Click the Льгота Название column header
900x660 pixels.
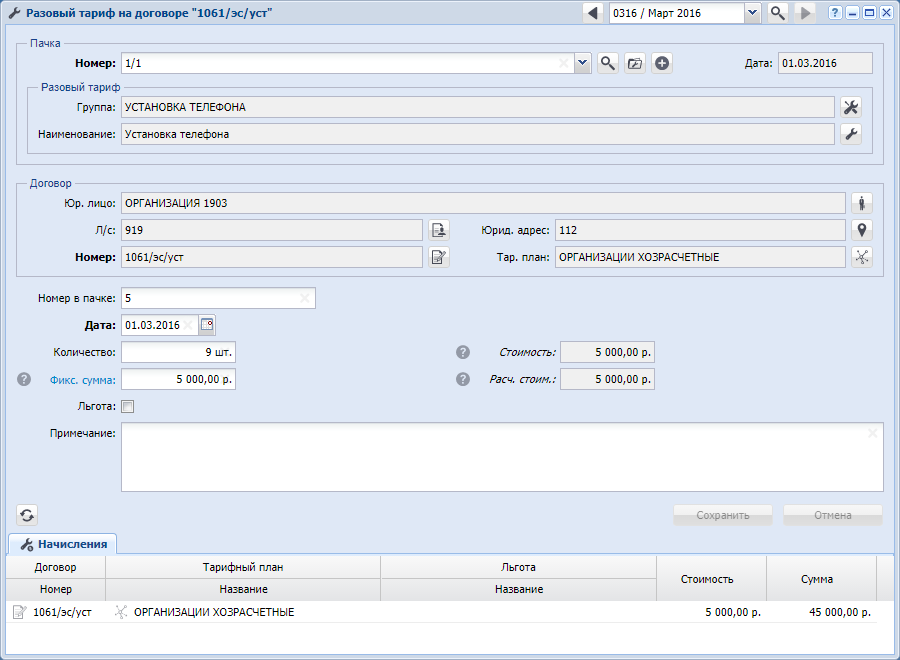coord(518,589)
